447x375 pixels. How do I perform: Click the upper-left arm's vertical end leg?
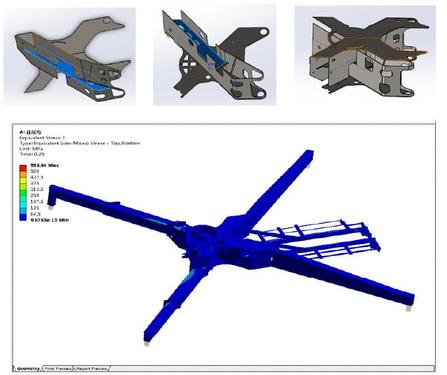[53, 197]
